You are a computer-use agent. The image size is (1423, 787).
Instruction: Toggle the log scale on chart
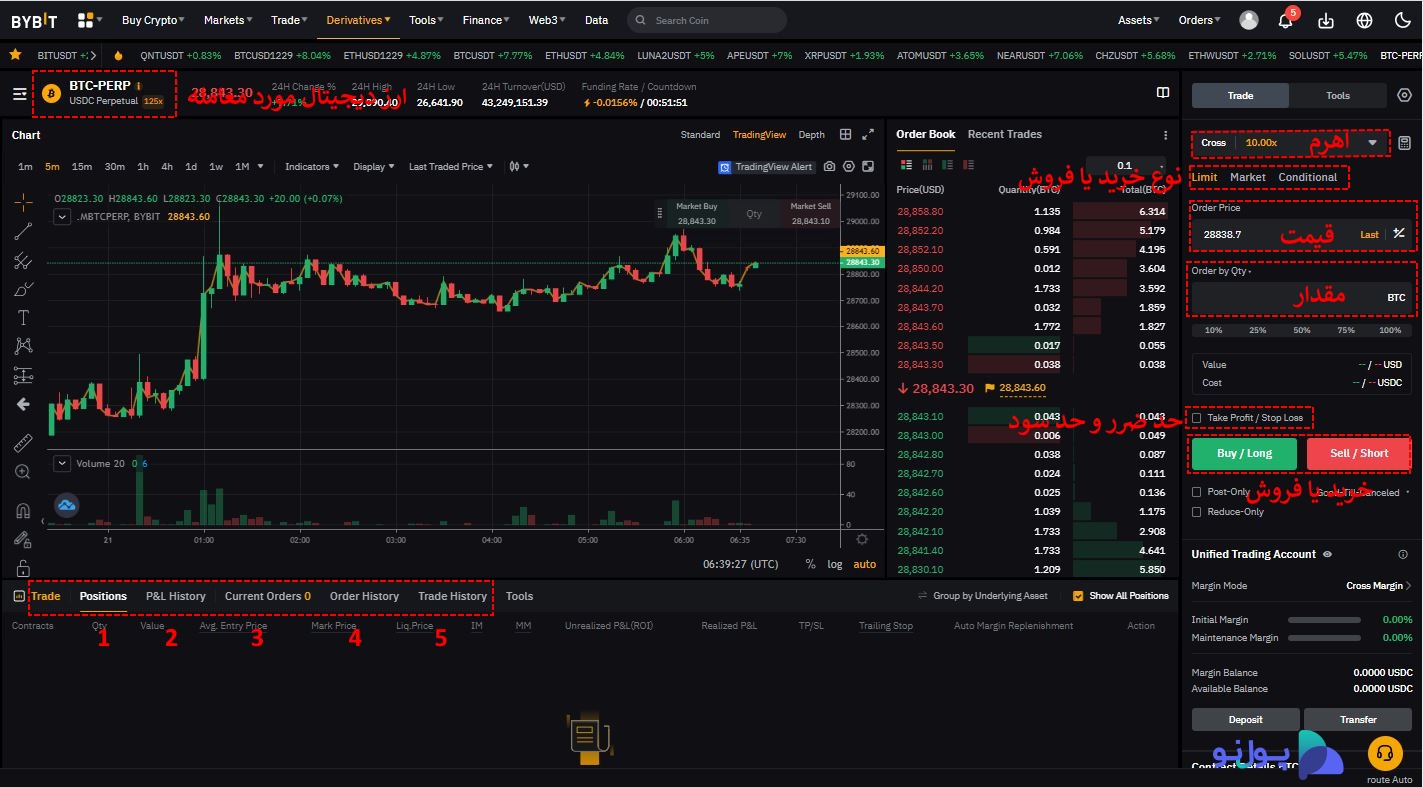pos(834,564)
